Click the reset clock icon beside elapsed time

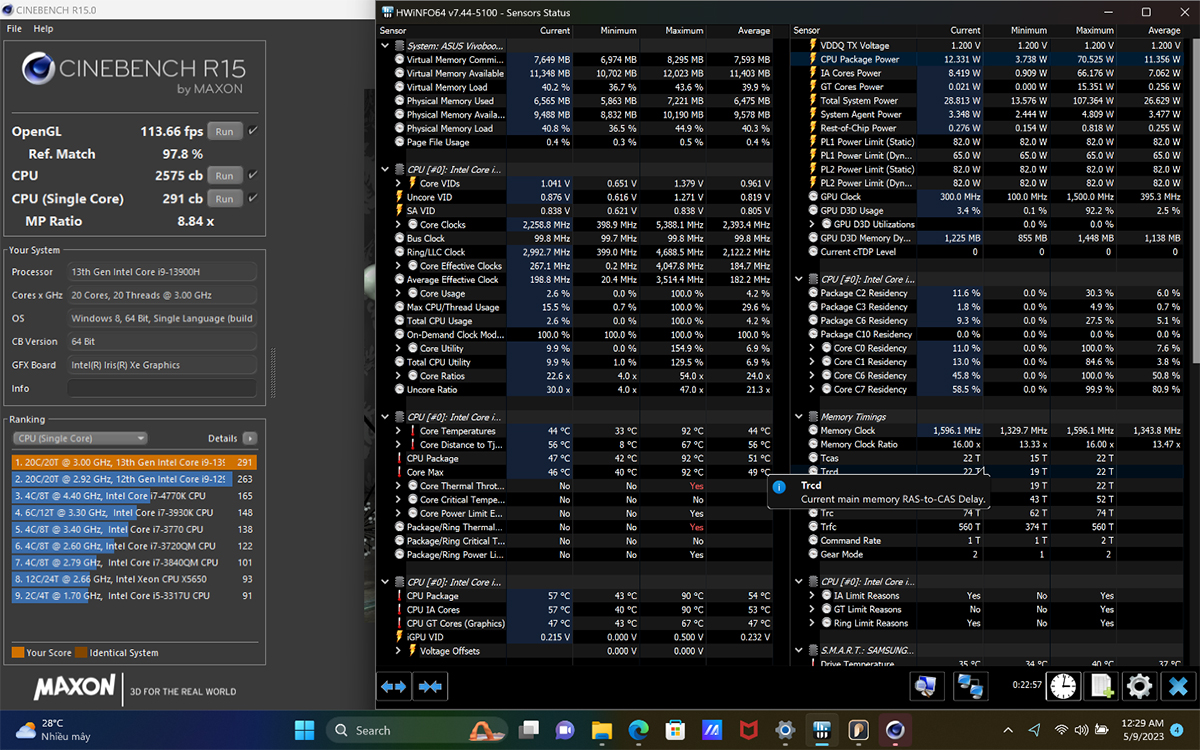point(1064,686)
